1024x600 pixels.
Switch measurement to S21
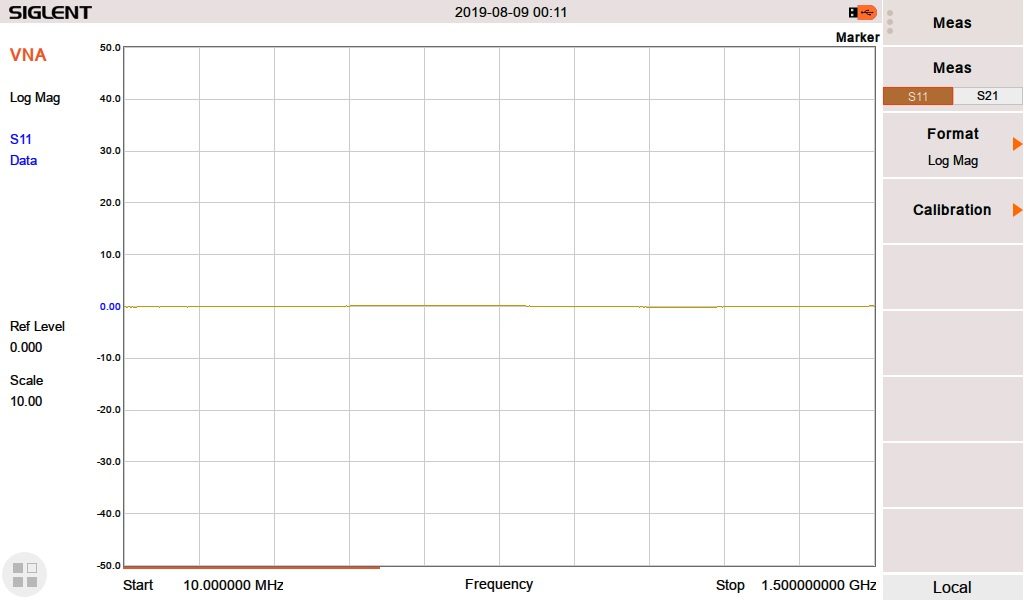(987, 96)
